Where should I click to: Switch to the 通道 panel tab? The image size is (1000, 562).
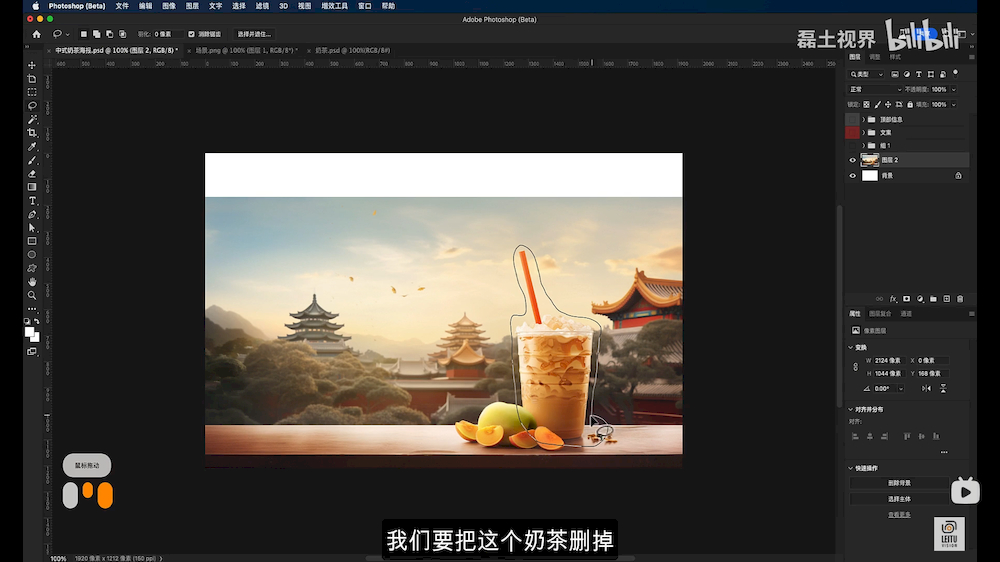point(906,314)
